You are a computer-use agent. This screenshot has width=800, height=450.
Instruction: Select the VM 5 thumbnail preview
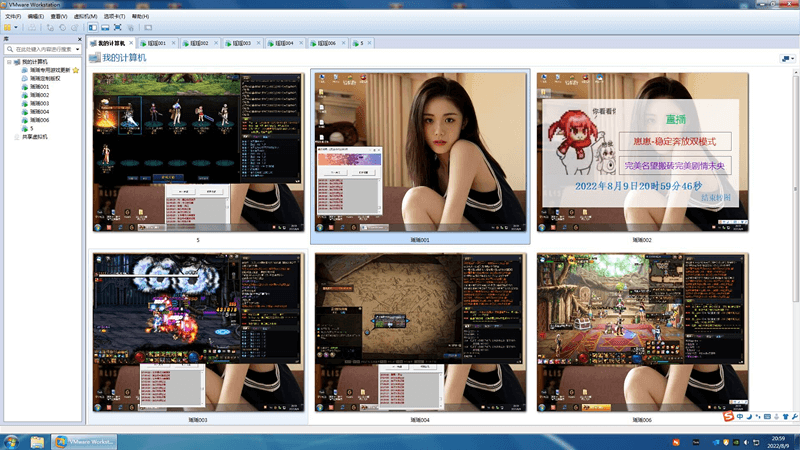198,152
